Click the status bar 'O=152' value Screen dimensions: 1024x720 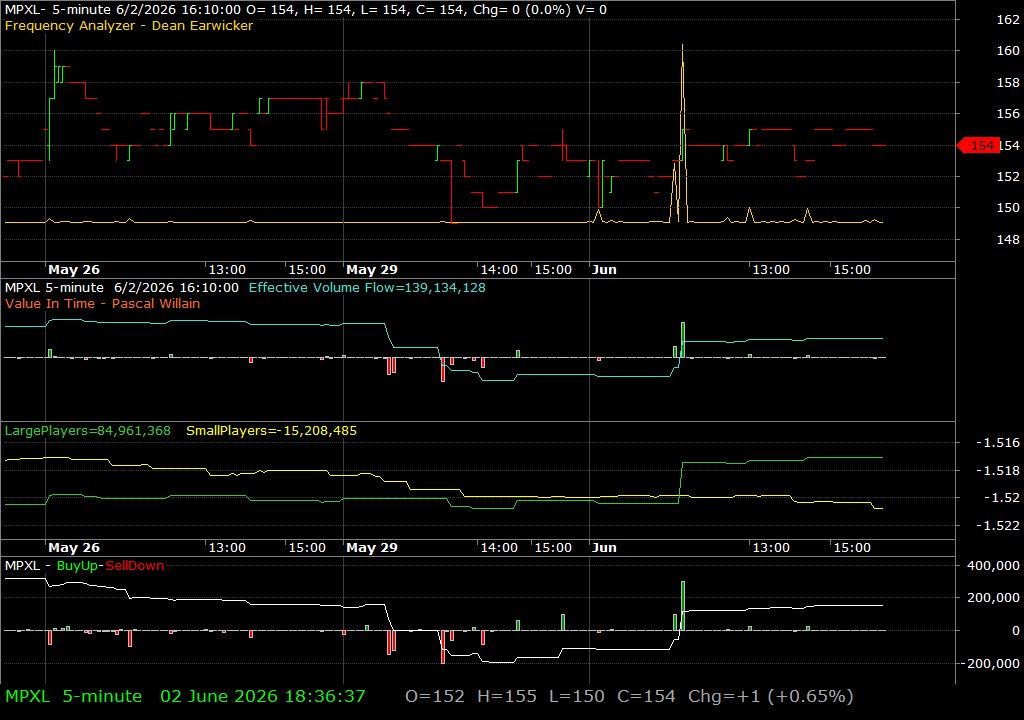pos(435,696)
